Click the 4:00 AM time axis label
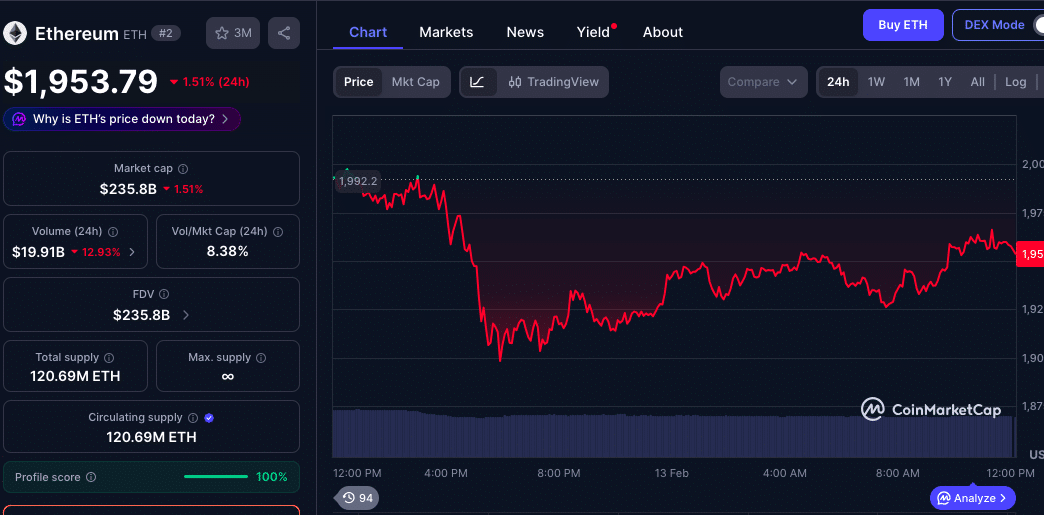Screen dimensions: 1044x515 tap(784, 473)
